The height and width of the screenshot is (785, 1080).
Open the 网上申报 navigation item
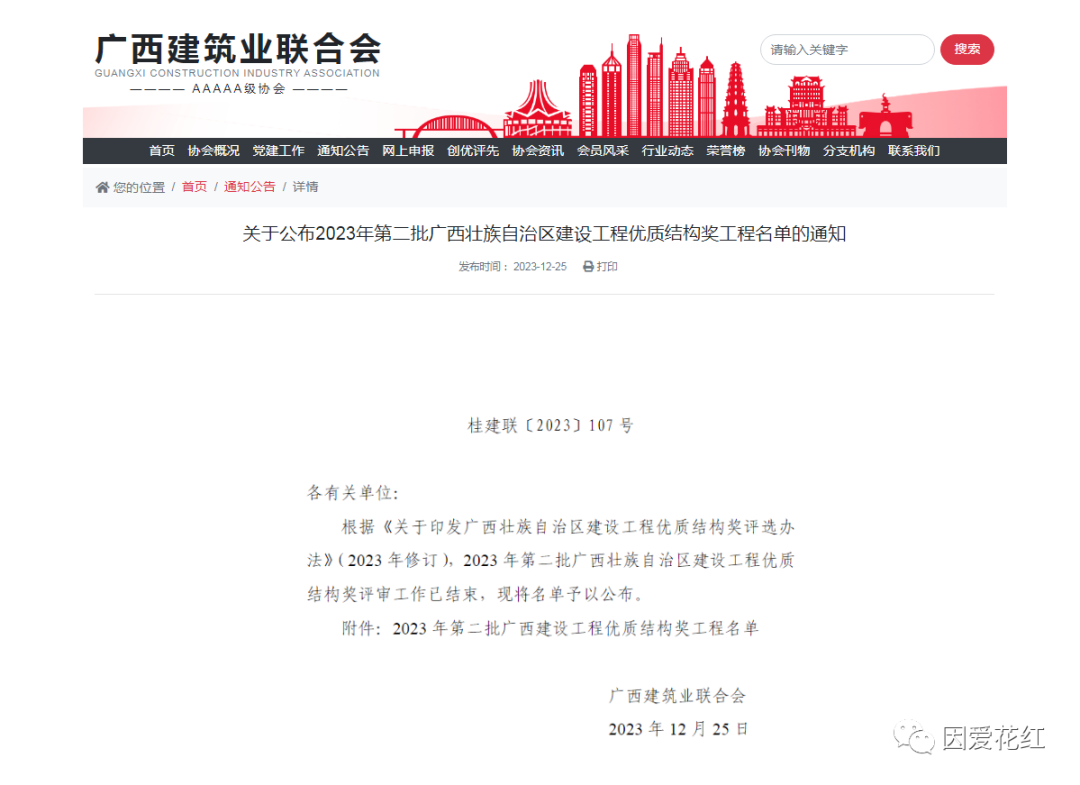(x=408, y=151)
